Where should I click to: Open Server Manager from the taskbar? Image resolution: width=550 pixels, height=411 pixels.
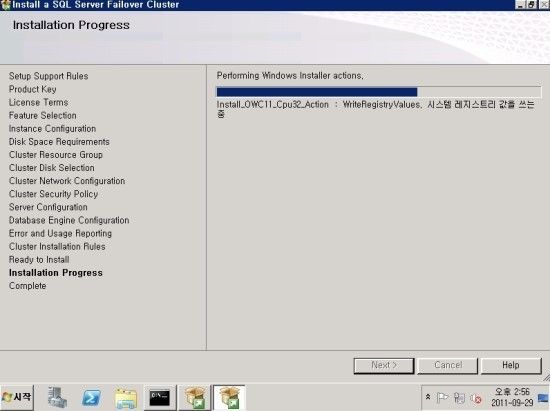pos(57,398)
